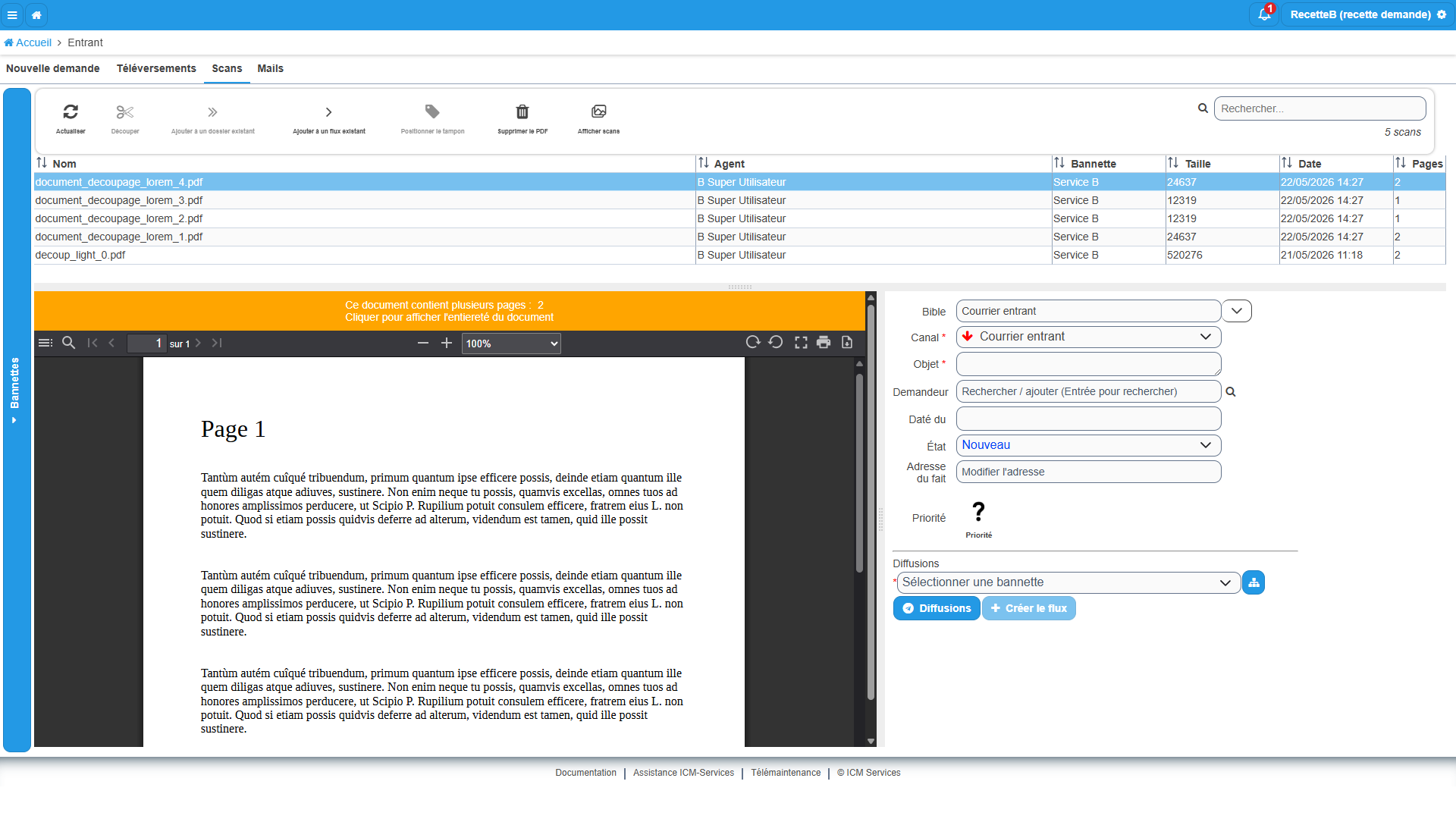
Task: Click Afficher scans image icon
Action: pyautogui.click(x=599, y=111)
